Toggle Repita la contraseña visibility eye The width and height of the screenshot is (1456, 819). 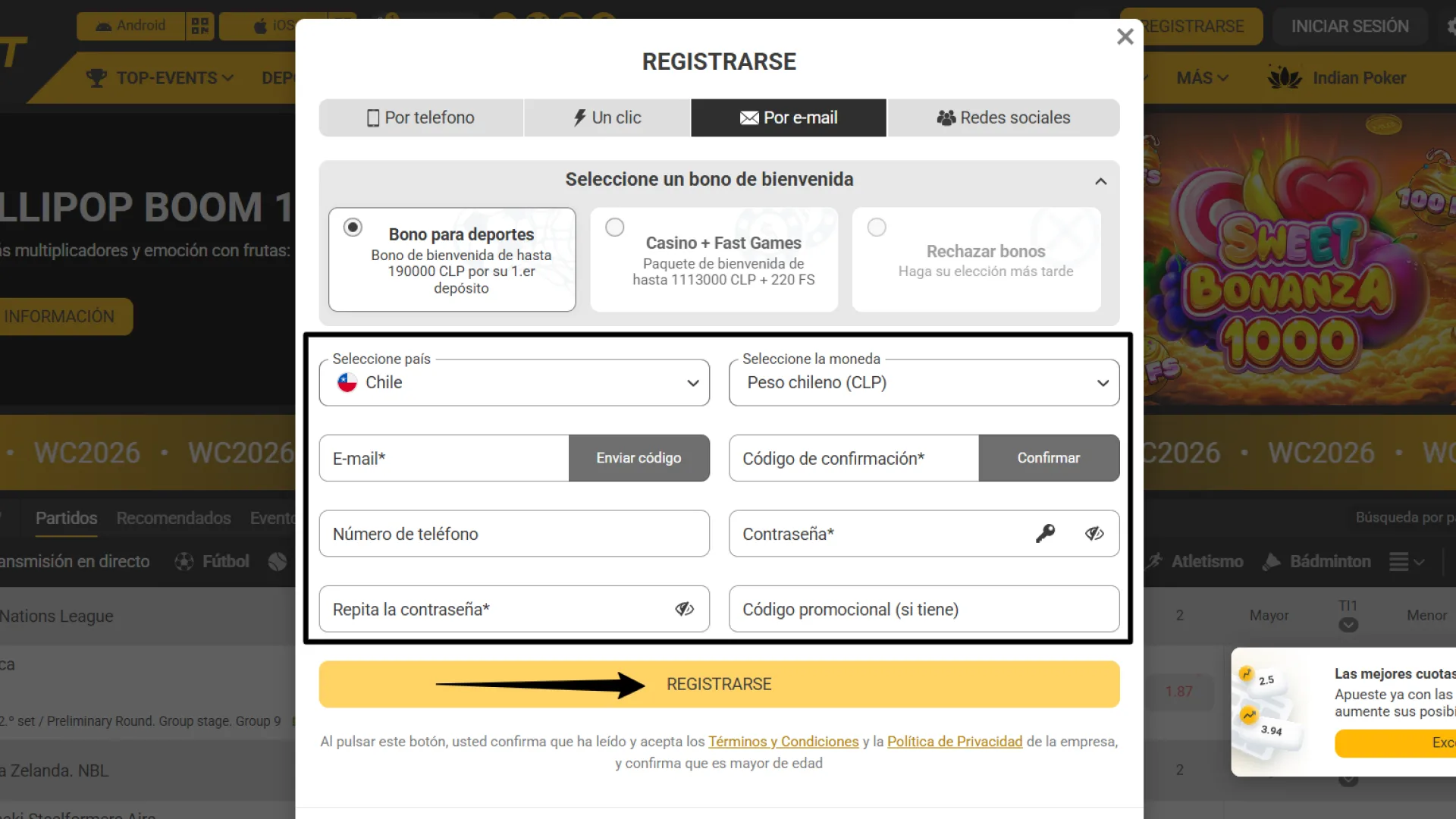pyautogui.click(x=684, y=609)
